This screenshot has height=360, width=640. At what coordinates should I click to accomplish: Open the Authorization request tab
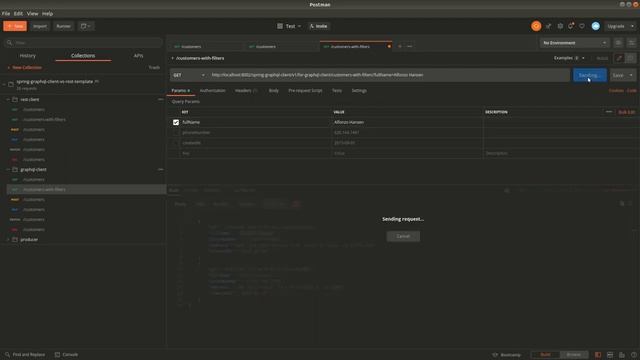pos(212,91)
